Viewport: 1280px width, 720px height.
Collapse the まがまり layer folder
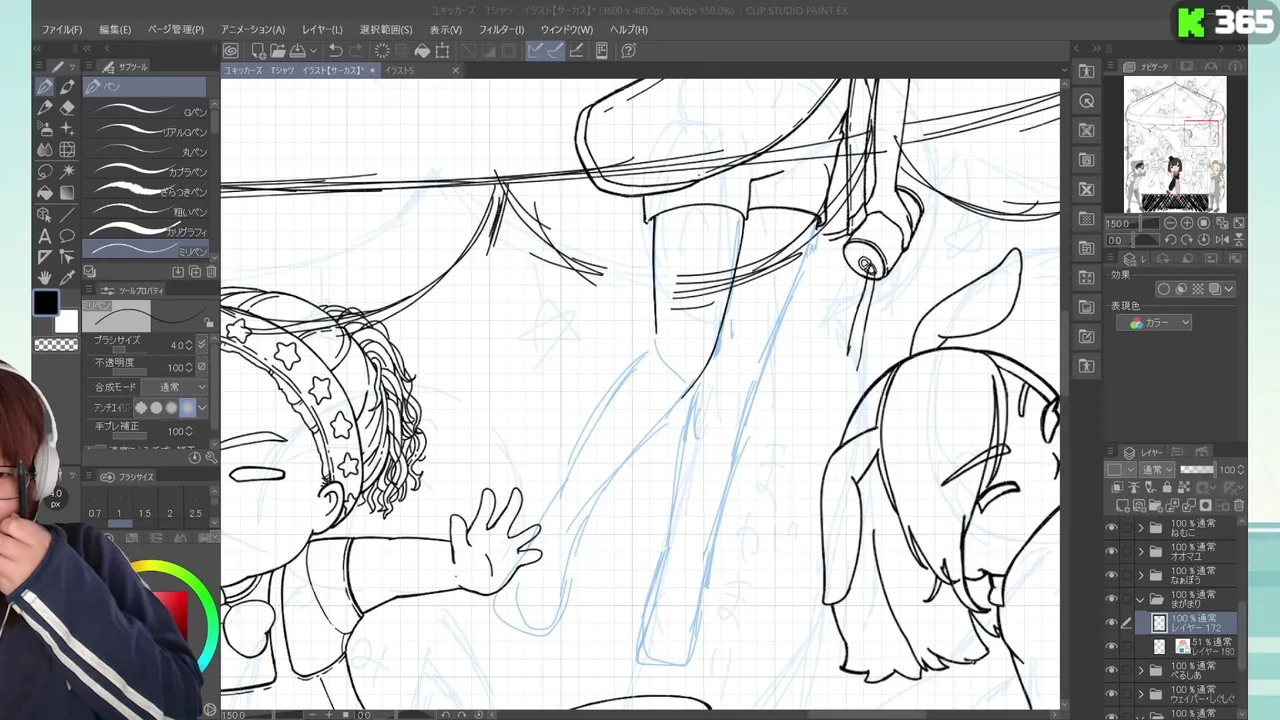point(1141,599)
